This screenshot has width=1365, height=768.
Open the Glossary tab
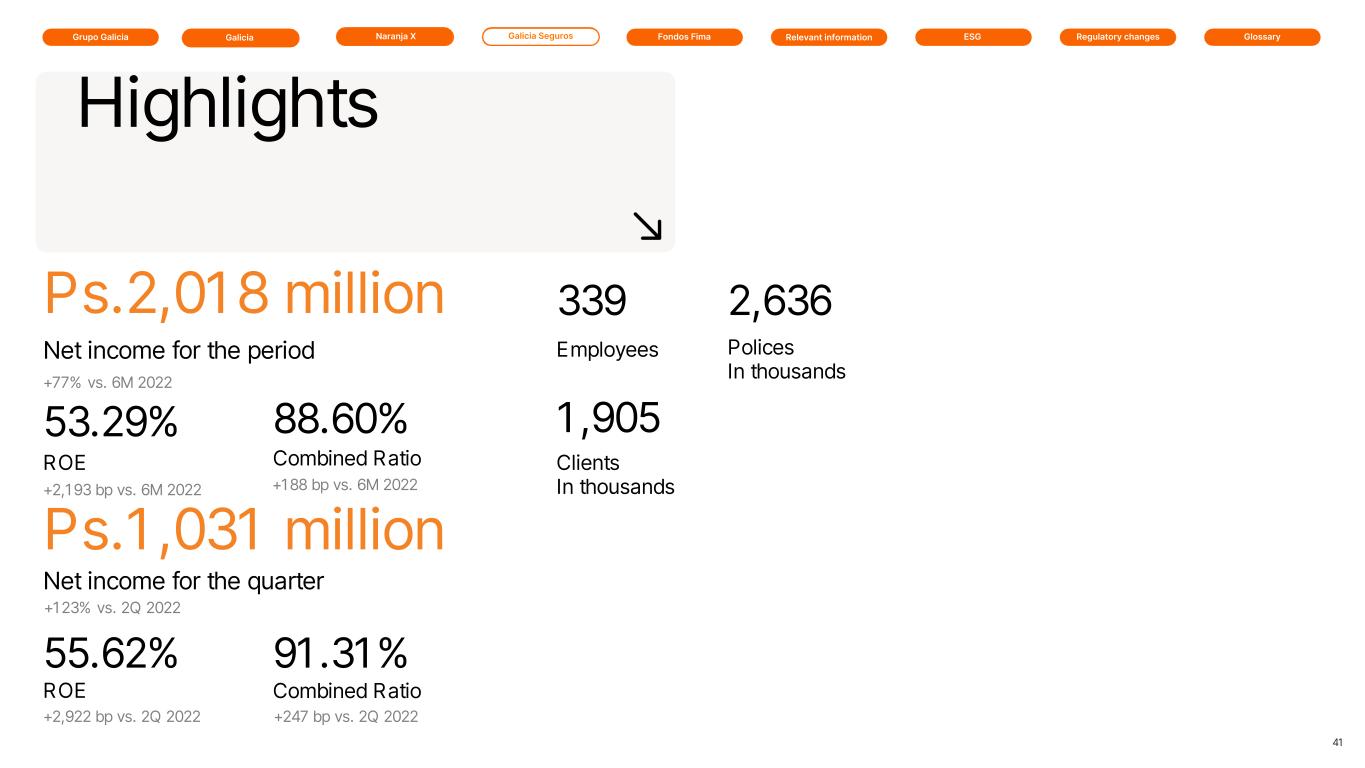(x=1262, y=37)
